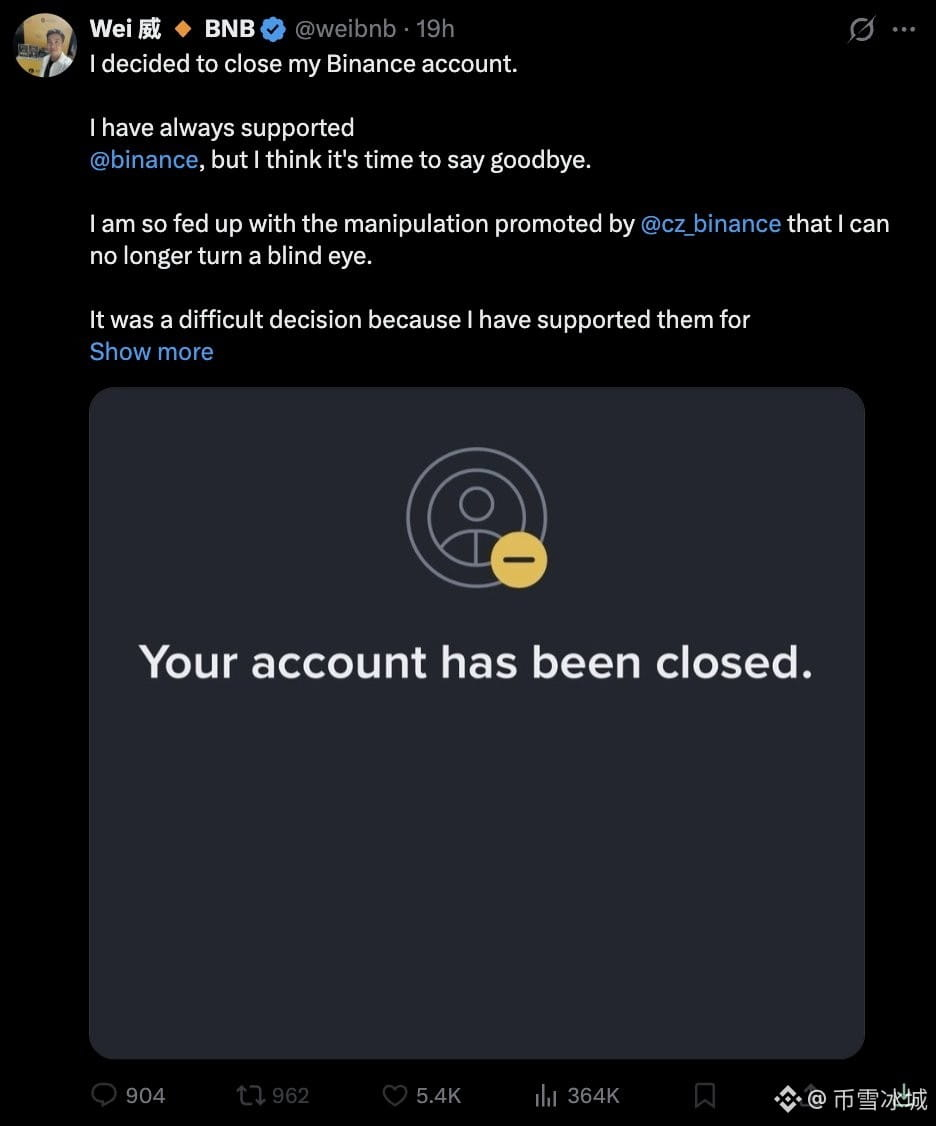The height and width of the screenshot is (1126, 936).
Task: Open Wei's profile avatar picture
Action: point(45,45)
